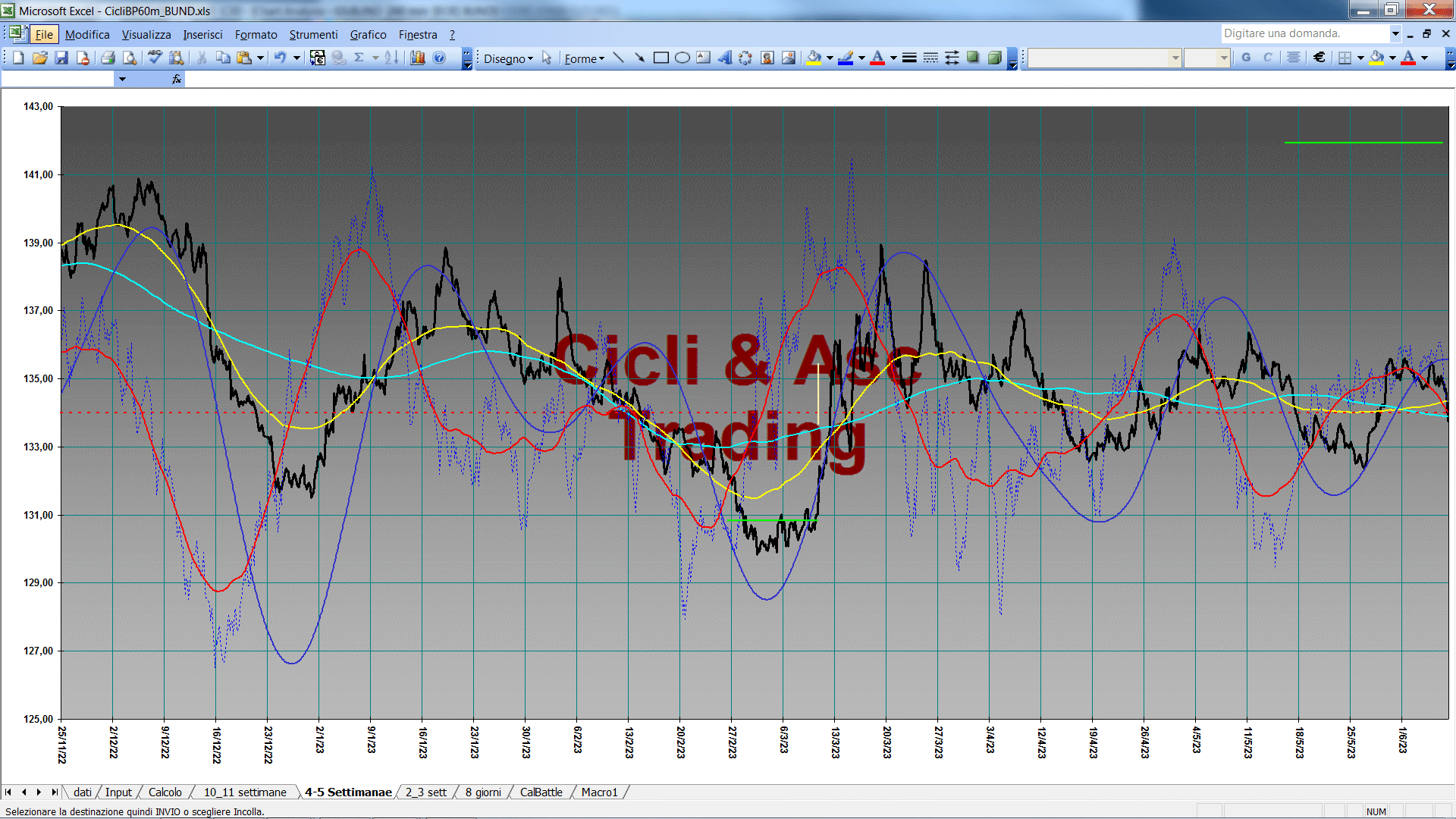The height and width of the screenshot is (819, 1456).
Task: Open the Visualizza menu
Action: click(x=146, y=35)
